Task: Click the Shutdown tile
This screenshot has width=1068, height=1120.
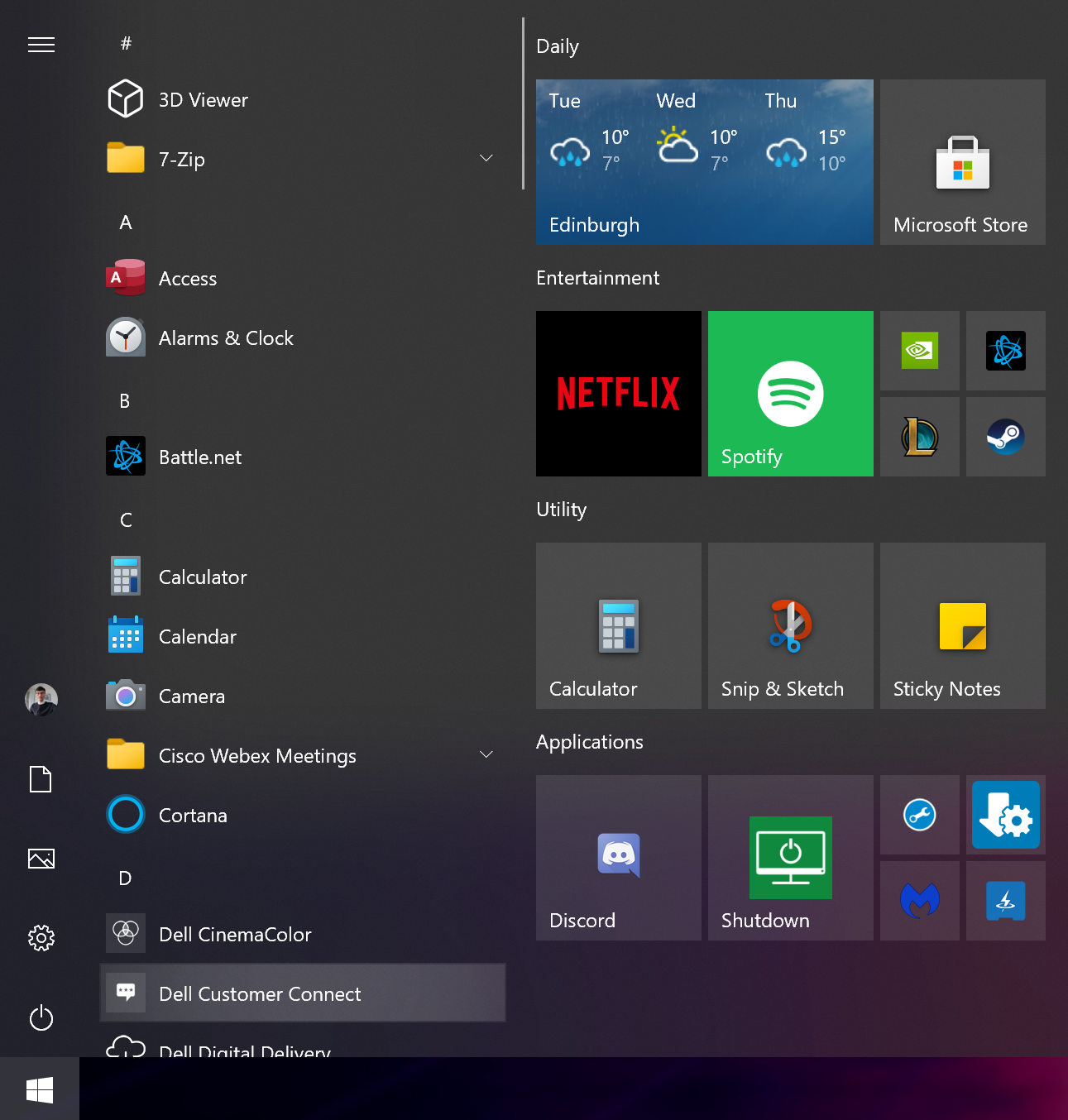Action: [791, 858]
